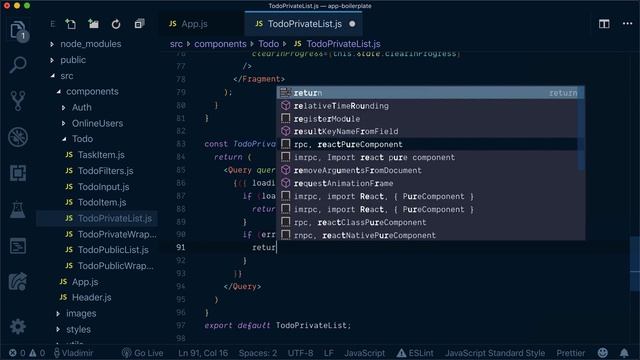Change JavaScript language mode
This screenshot has width=640, height=360.
(x=364, y=353)
